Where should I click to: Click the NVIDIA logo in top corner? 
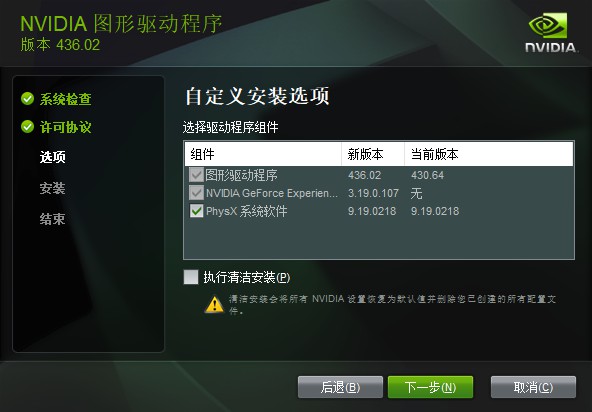click(550, 33)
